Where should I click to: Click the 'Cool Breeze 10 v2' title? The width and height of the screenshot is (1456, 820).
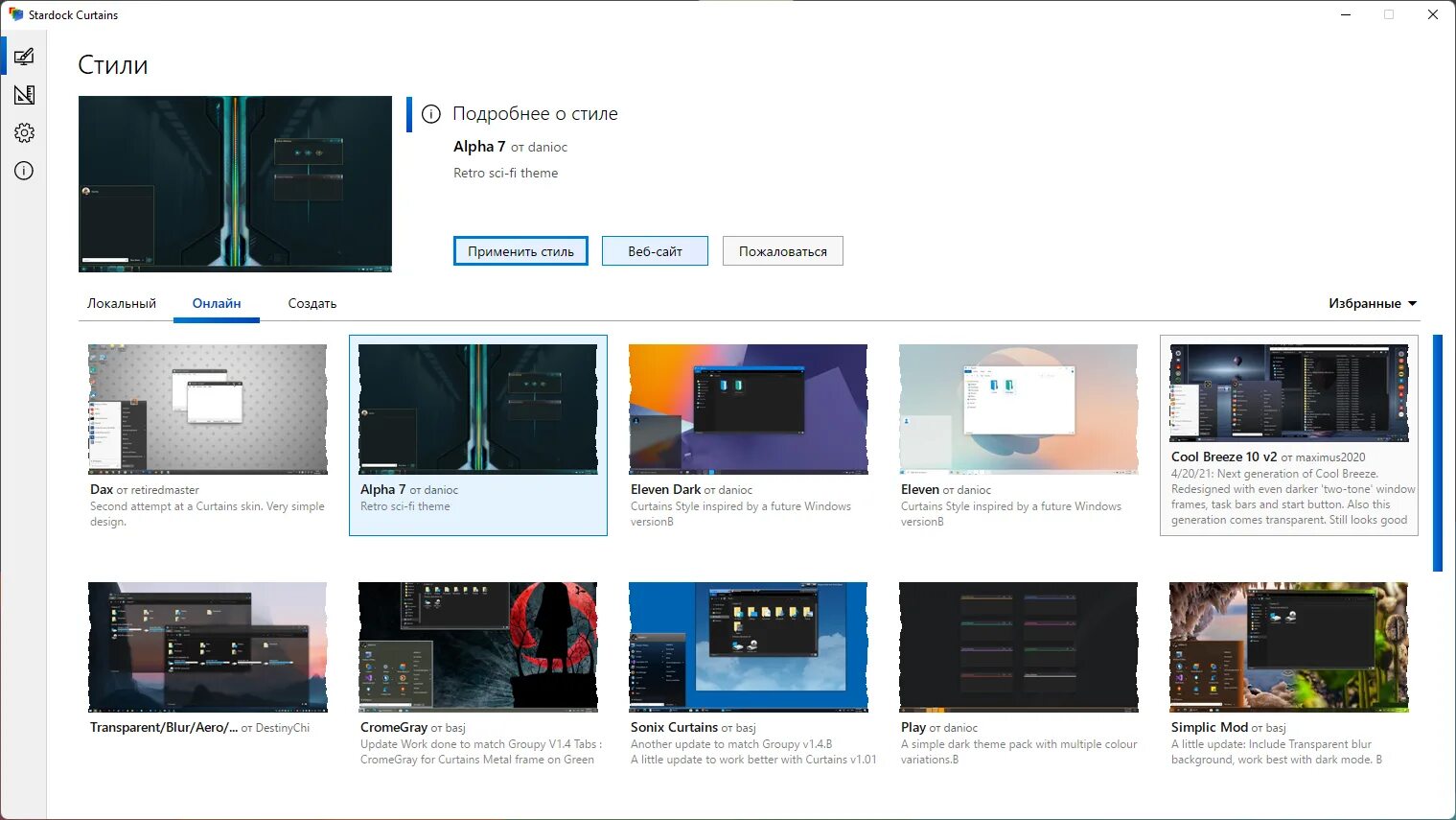pos(1224,457)
